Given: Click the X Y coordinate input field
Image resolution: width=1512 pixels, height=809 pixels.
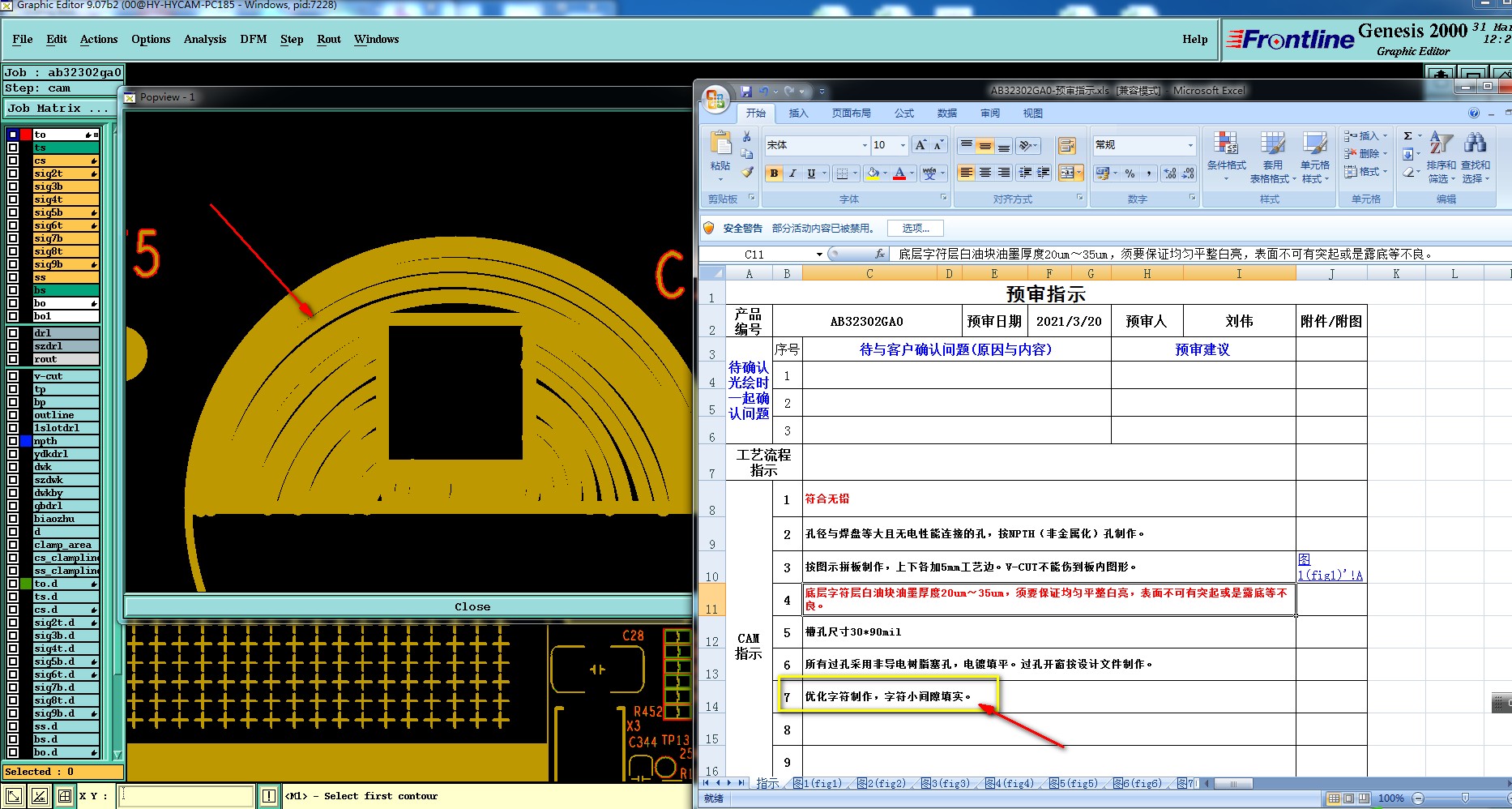Looking at the screenshot, I should 186,796.
